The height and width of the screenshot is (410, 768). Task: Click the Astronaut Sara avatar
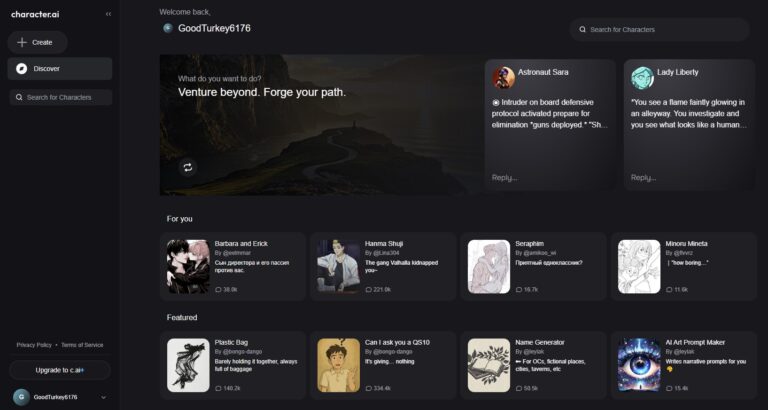coord(504,77)
